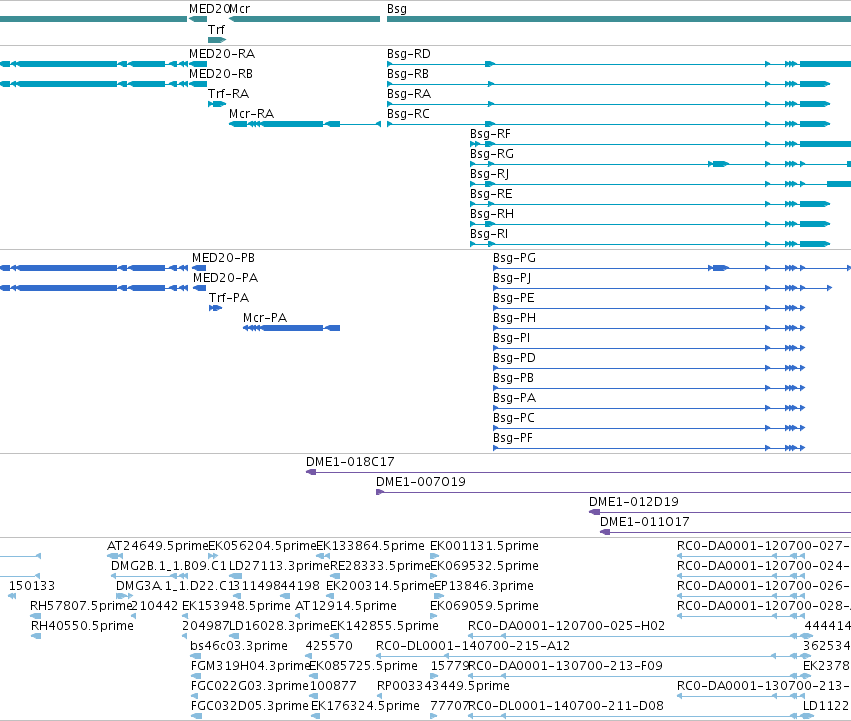851x721 pixels.
Task: Select the Bsg-PB protein label
Action: point(513,378)
